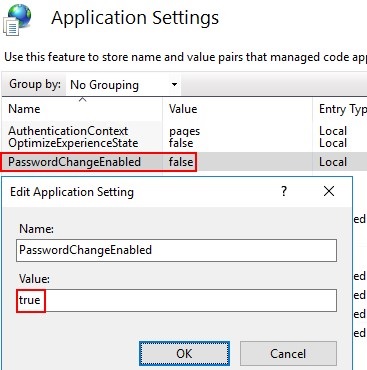Open dialog help question mark
The height and width of the screenshot is (370, 367).
284,191
